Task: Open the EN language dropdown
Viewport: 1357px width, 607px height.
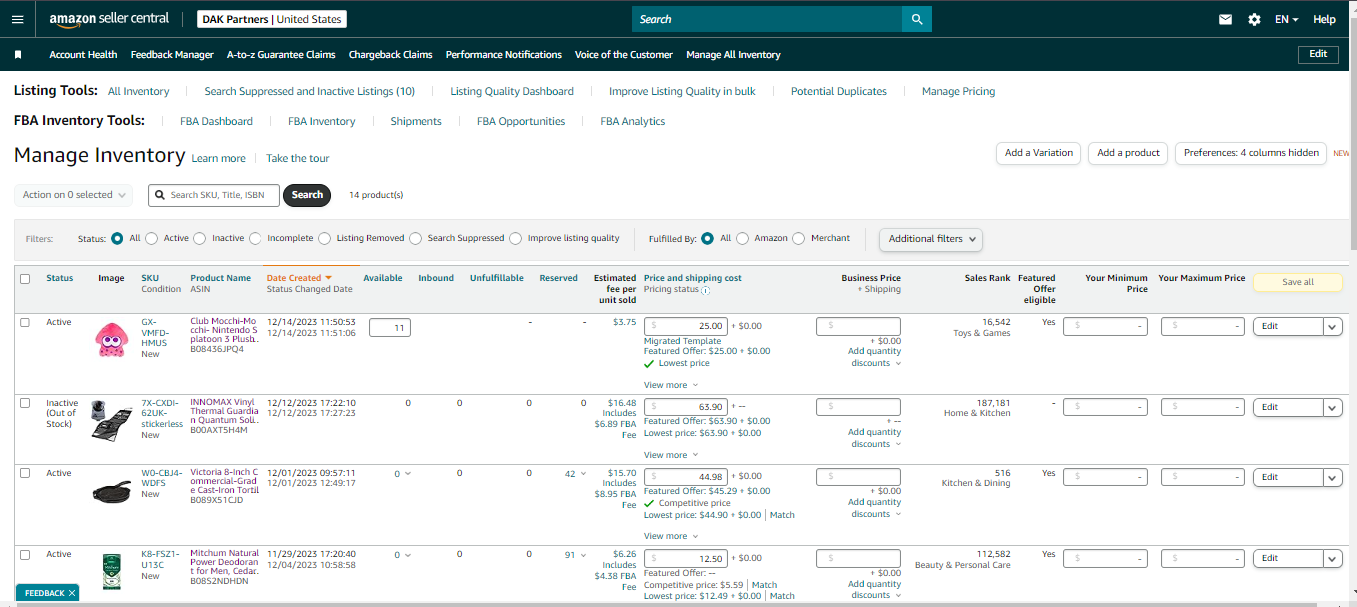Action: coord(1287,19)
